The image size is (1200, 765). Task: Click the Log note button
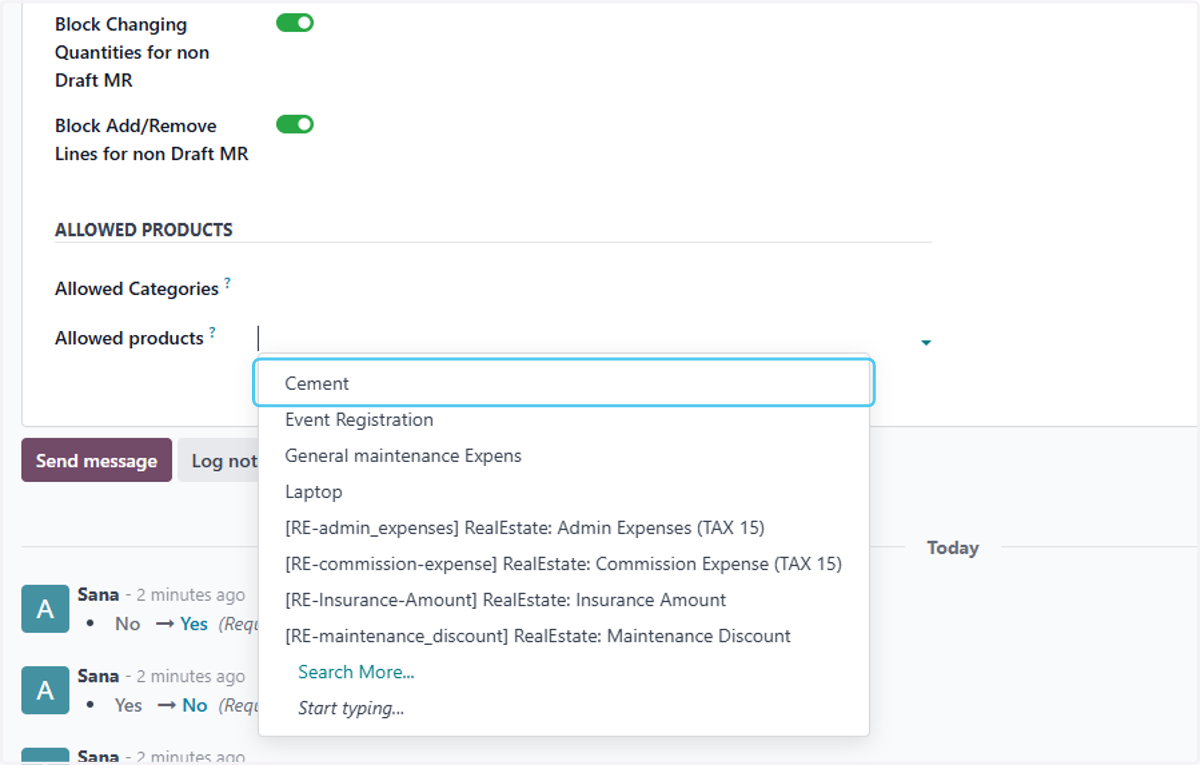point(218,460)
